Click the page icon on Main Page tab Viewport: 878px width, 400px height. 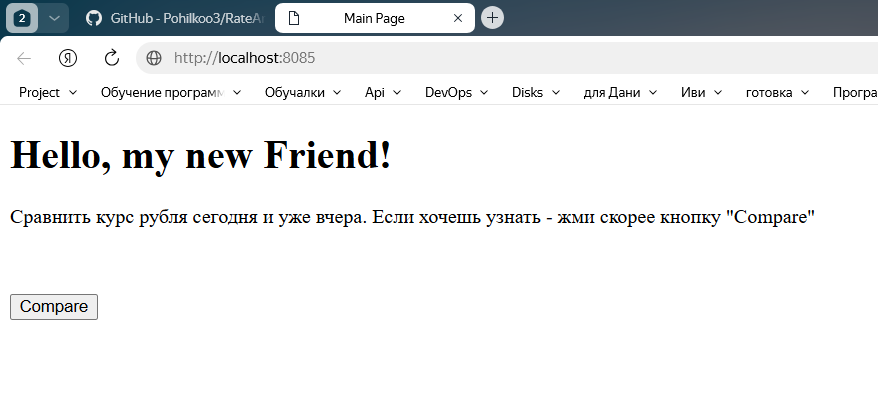(x=293, y=18)
